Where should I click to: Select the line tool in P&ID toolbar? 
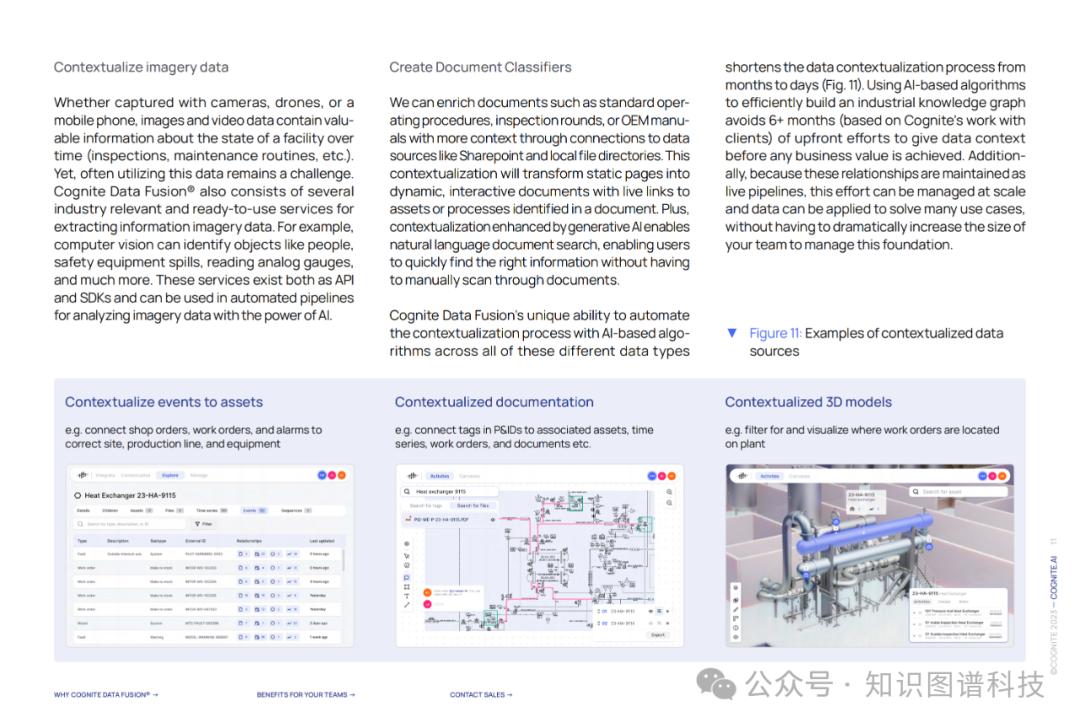click(407, 605)
